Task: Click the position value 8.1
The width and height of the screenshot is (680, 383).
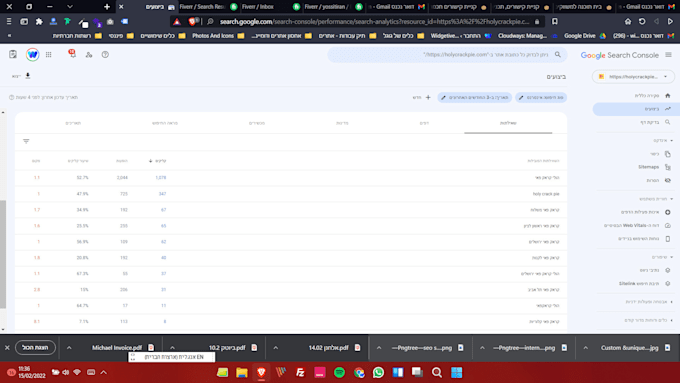Action: click(x=37, y=322)
